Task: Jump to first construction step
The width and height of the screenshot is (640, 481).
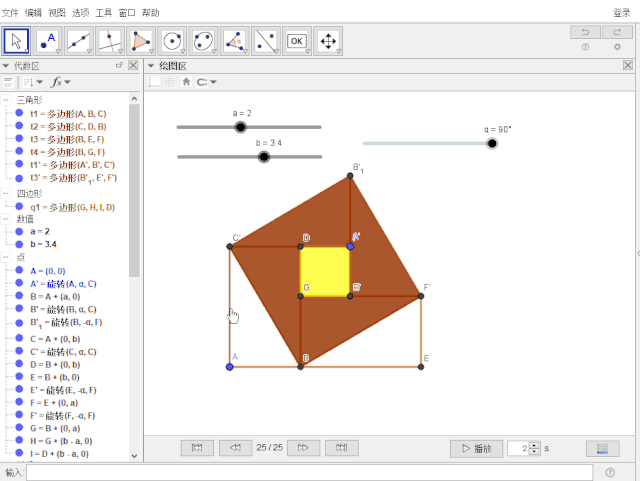Action: click(x=197, y=448)
